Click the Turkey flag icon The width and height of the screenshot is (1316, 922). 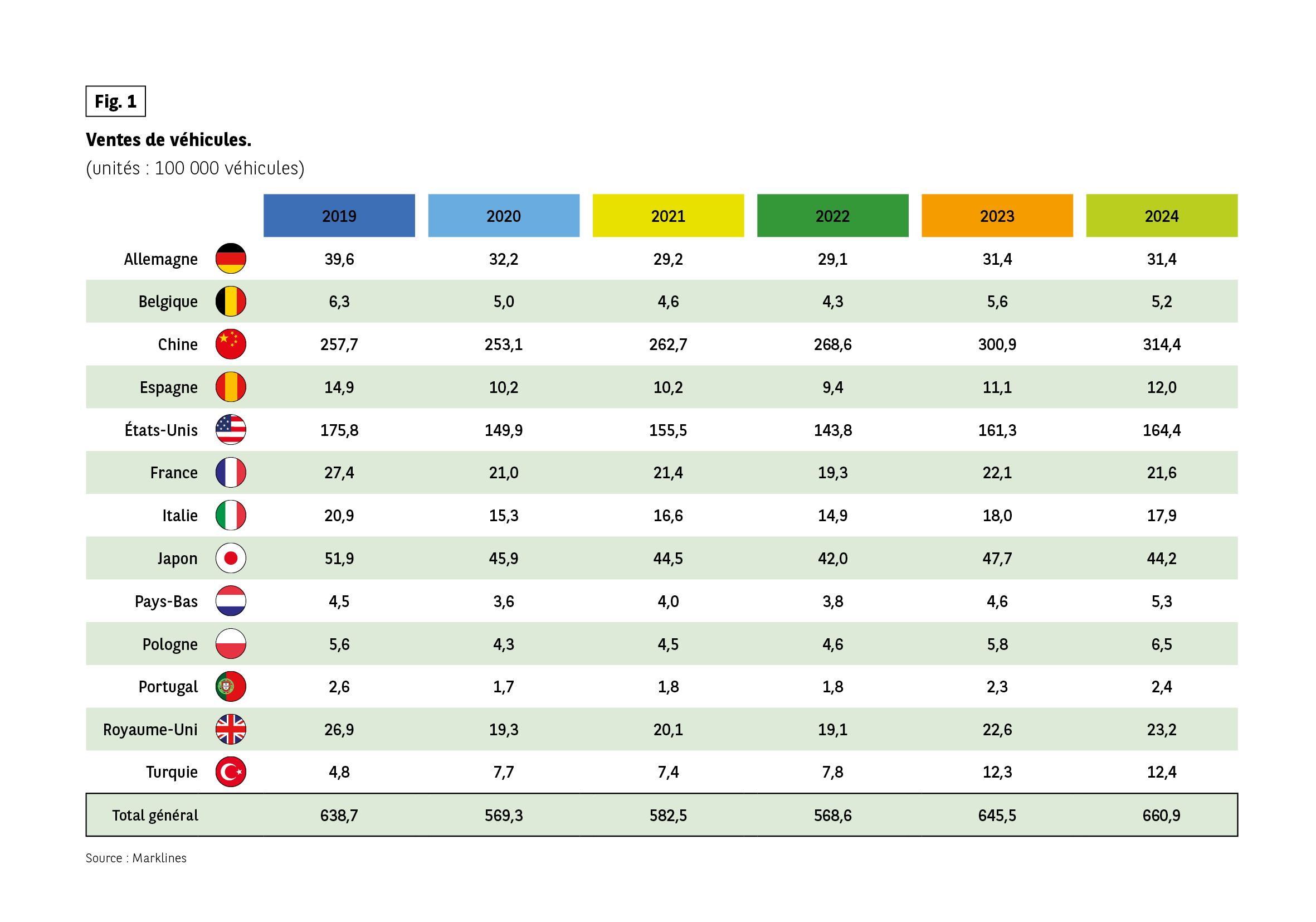(231, 772)
